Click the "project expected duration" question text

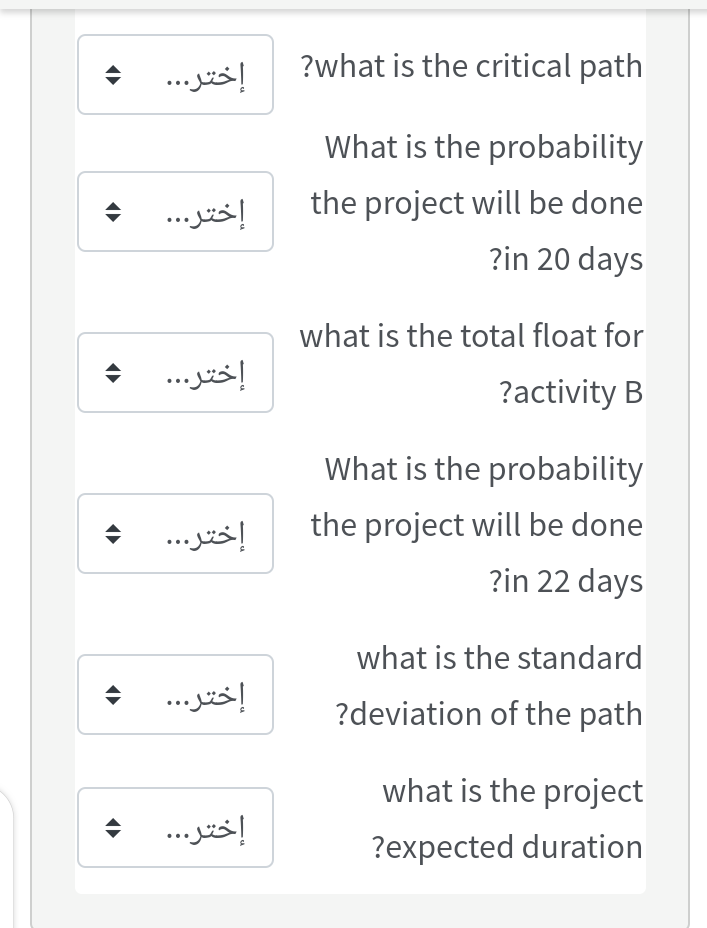[507, 819]
